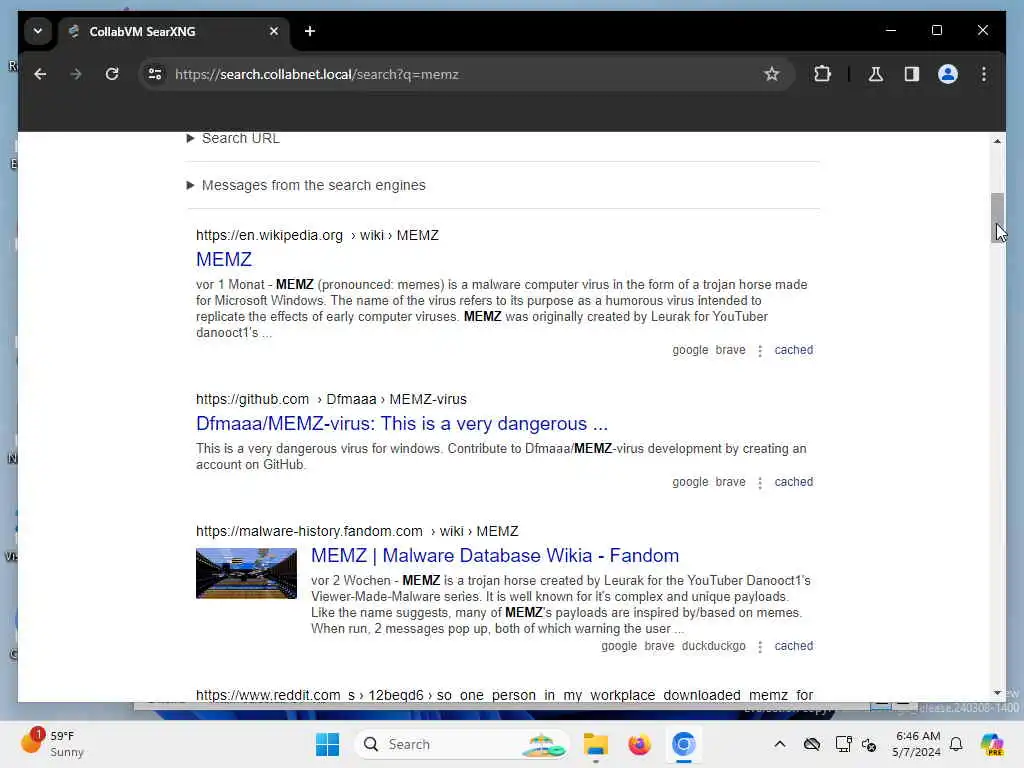Viewport: 1024px width, 768px height.
Task: Open the Chrome profile avatar
Action: click(x=948, y=74)
